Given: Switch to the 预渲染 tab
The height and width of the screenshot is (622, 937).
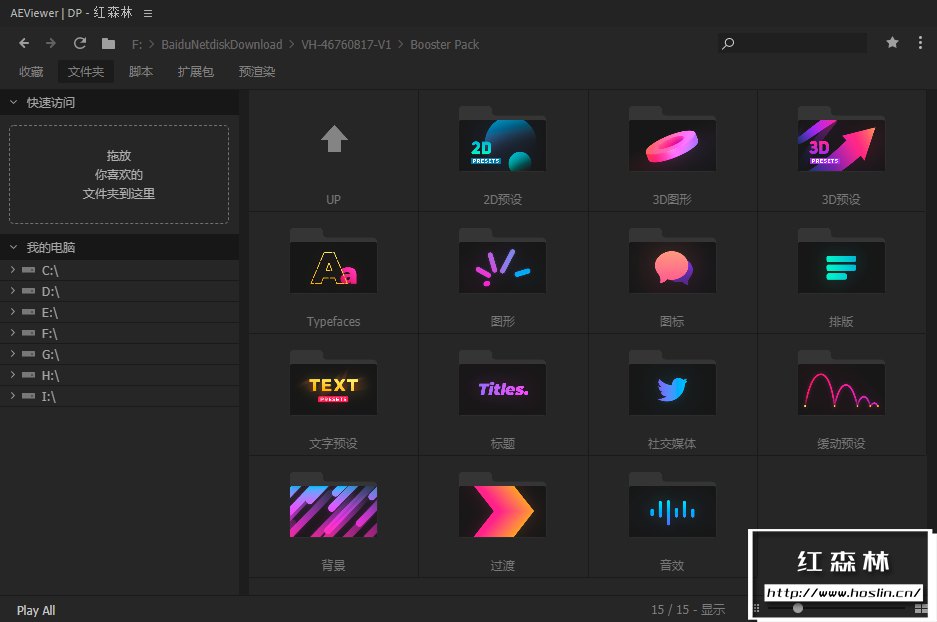Looking at the screenshot, I should tap(257, 72).
